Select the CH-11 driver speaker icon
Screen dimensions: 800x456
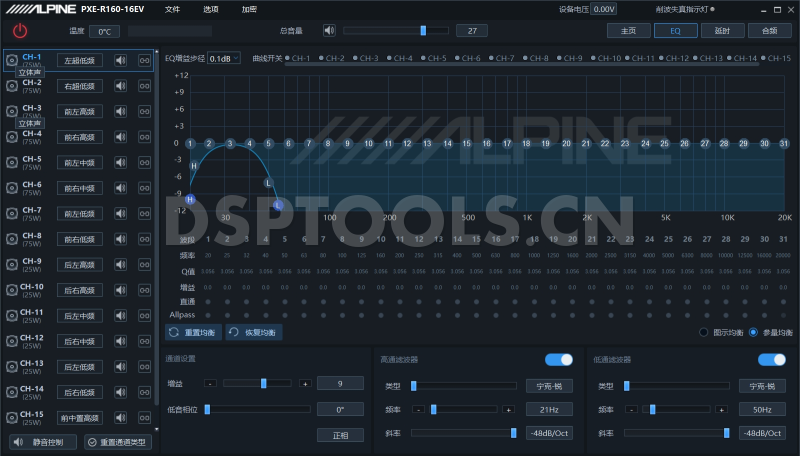click(x=12, y=316)
